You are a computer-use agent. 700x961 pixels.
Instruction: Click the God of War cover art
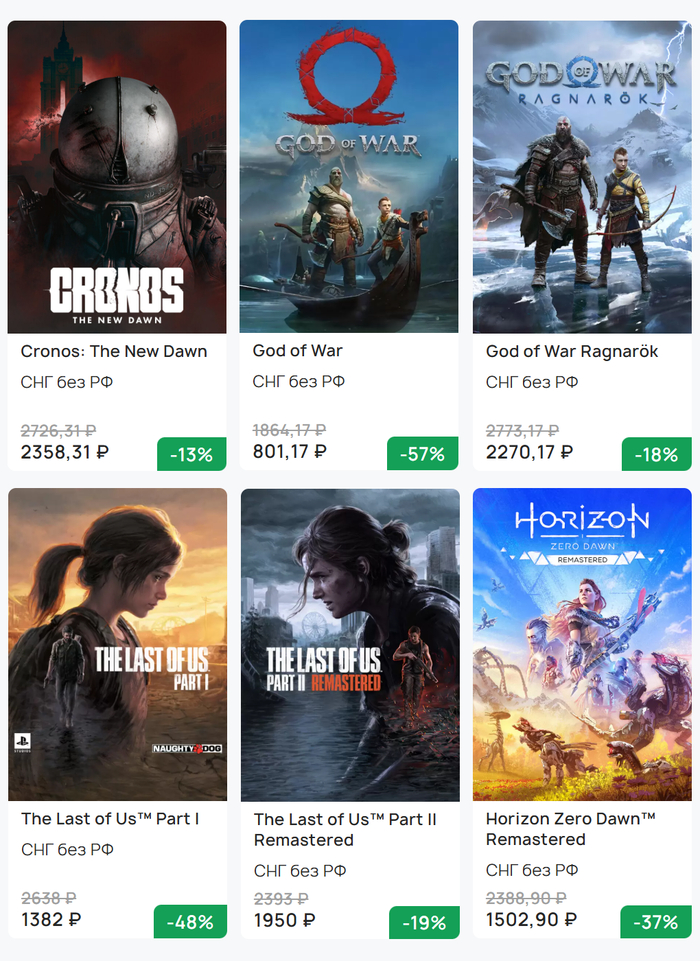pyautogui.click(x=349, y=177)
